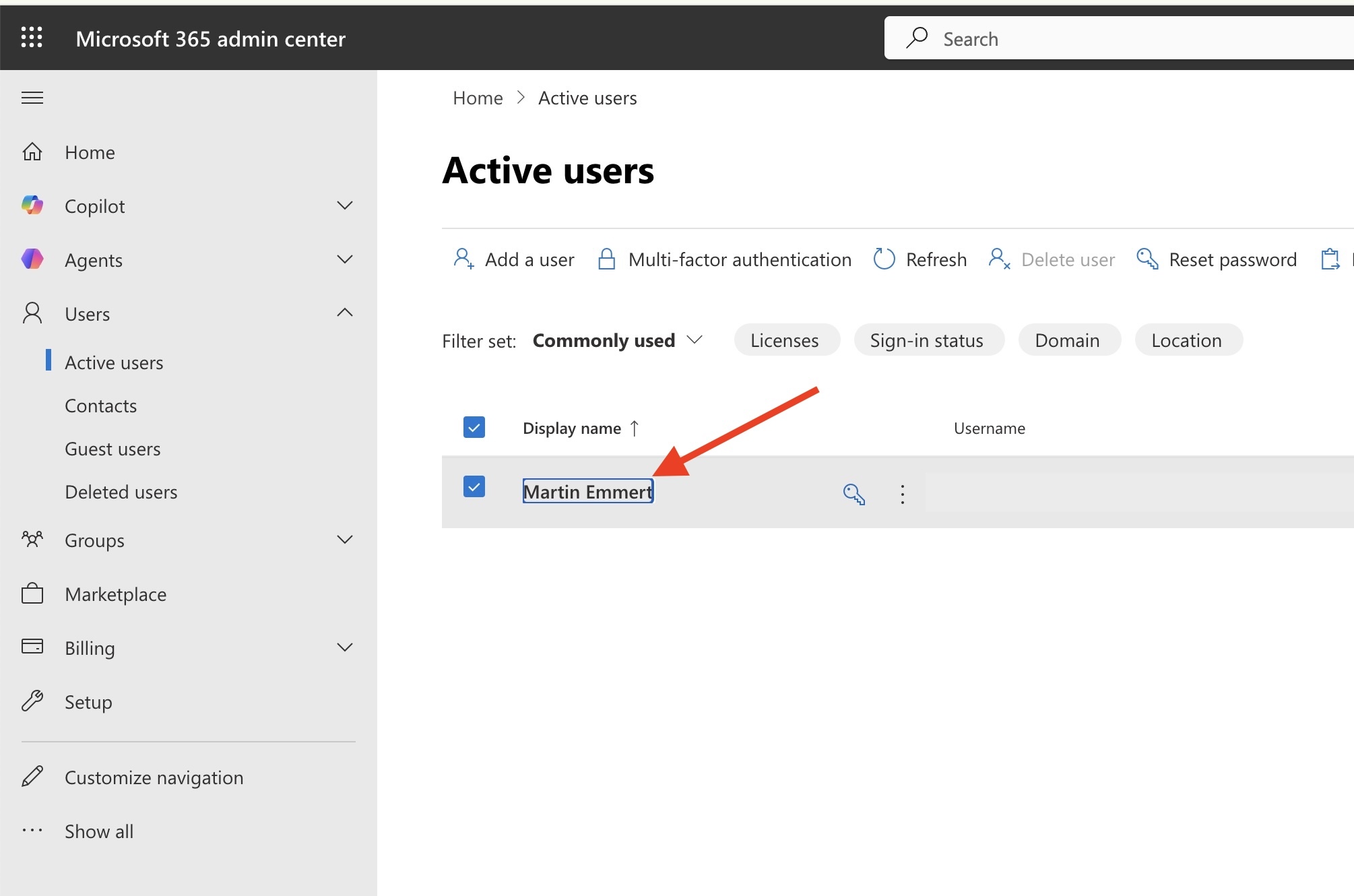Viewport: 1354px width, 896px height.
Task: Click the Username column header
Action: click(989, 428)
